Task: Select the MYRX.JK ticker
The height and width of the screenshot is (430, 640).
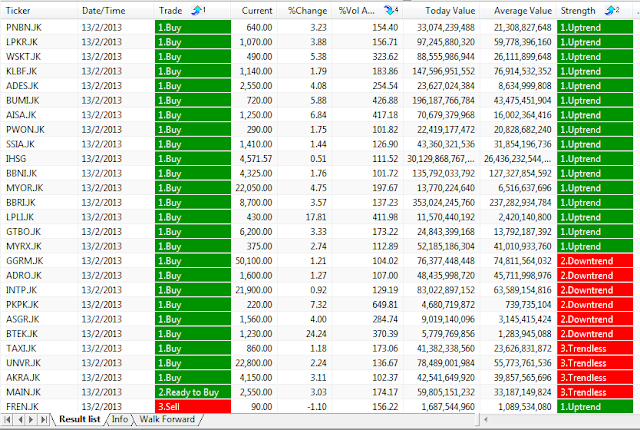Action: 24,246
